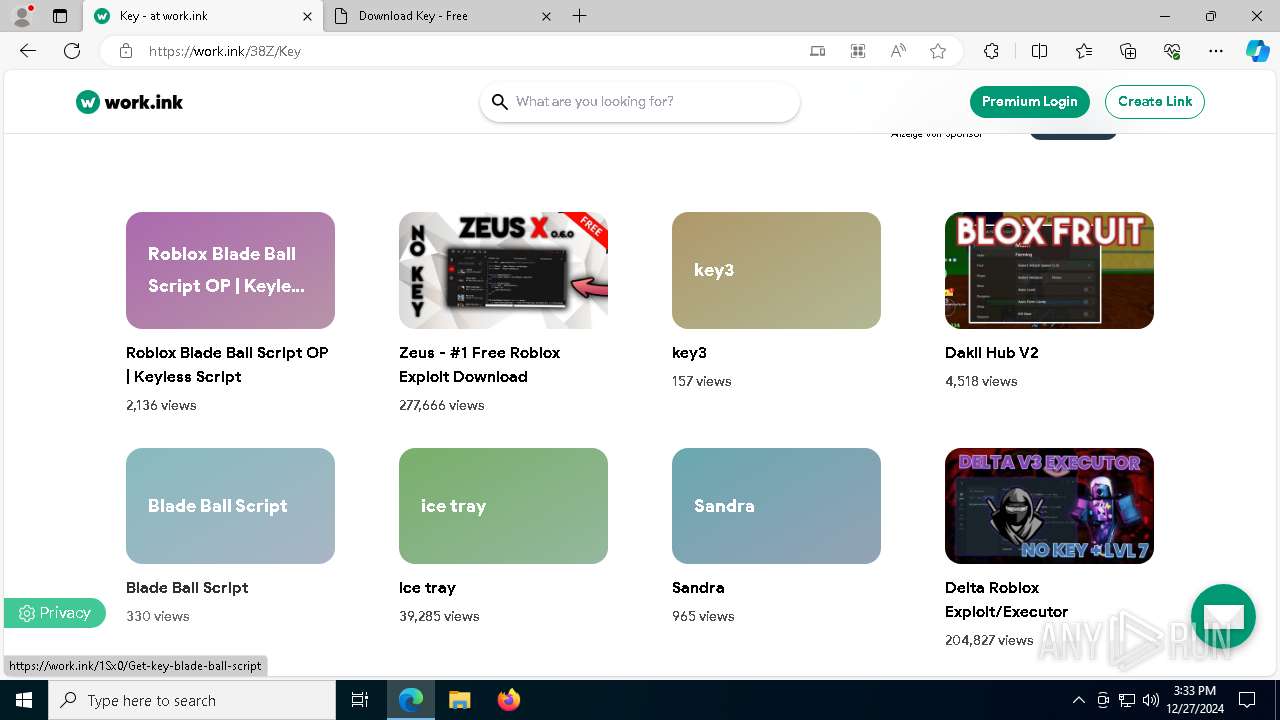Image resolution: width=1280 pixels, height=720 pixels.
Task: Open 'Ice tray' title link
Action: tap(427, 588)
